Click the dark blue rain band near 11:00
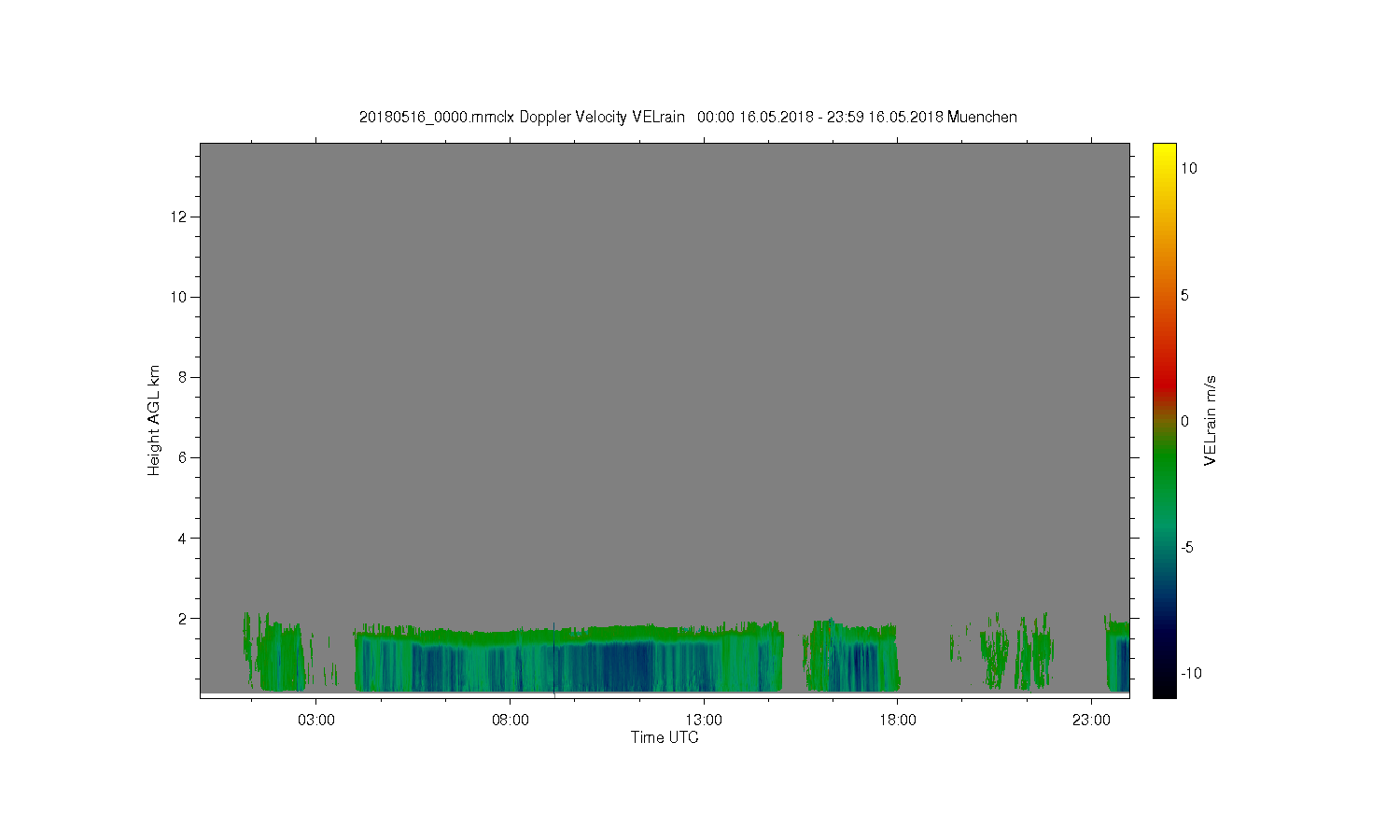 pyautogui.click(x=625, y=665)
